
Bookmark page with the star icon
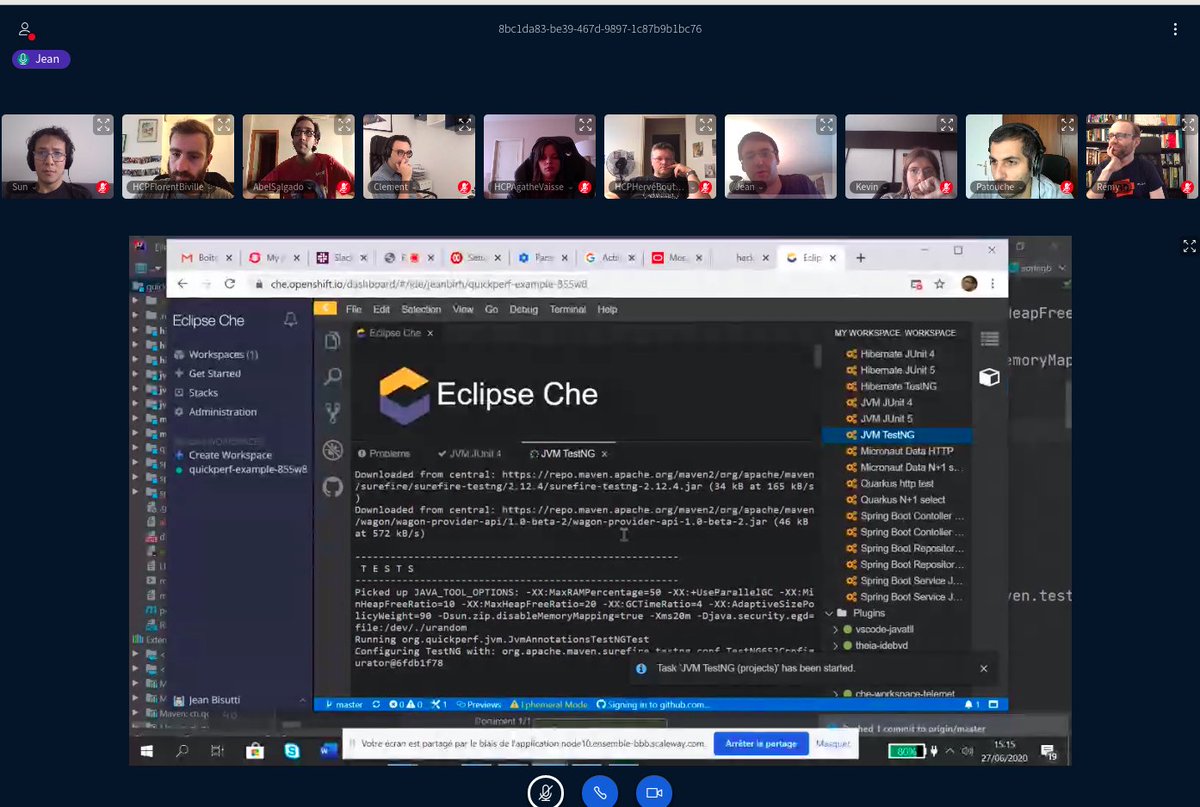click(939, 284)
